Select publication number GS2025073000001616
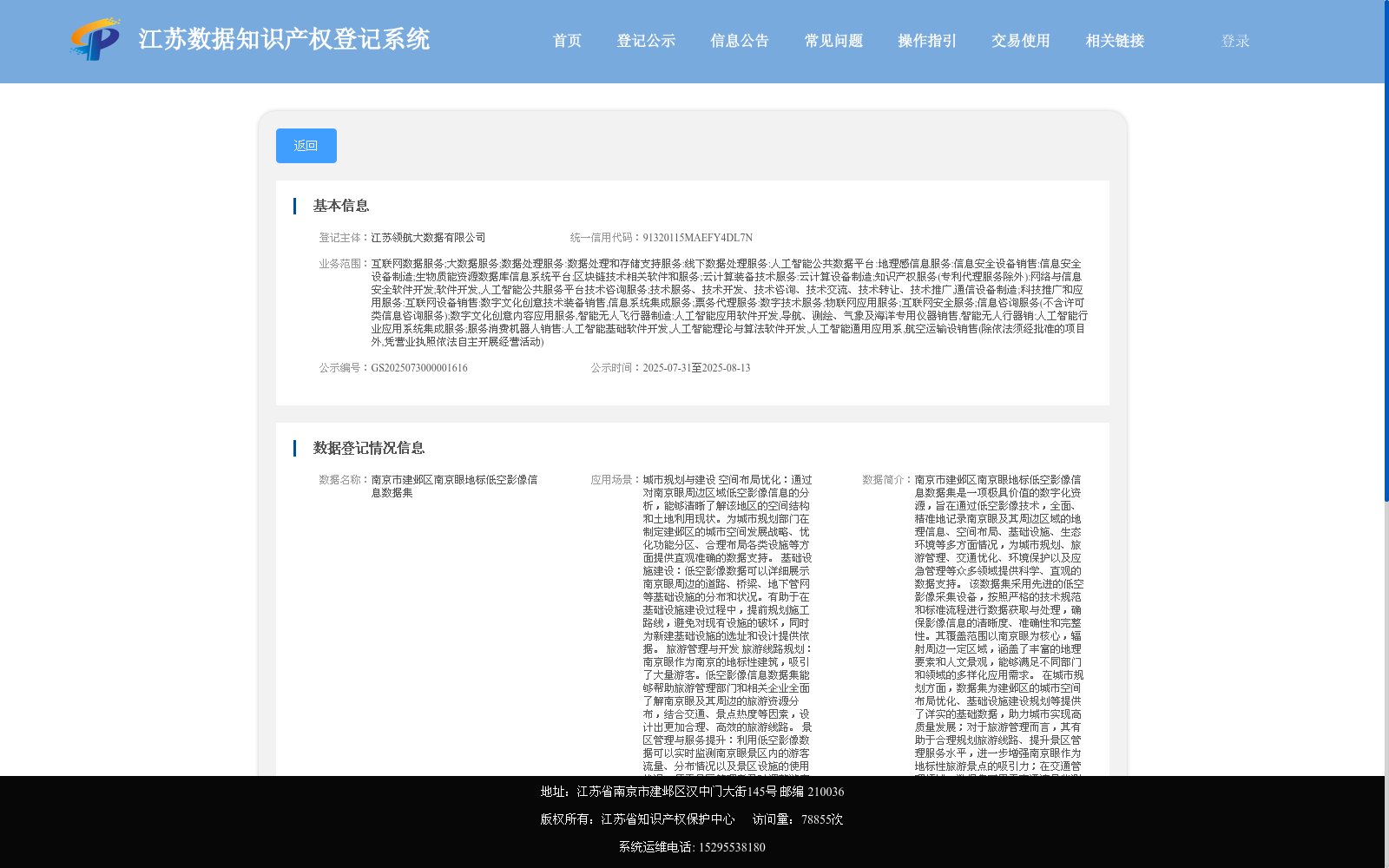The height and width of the screenshot is (868, 1389). coord(419,368)
